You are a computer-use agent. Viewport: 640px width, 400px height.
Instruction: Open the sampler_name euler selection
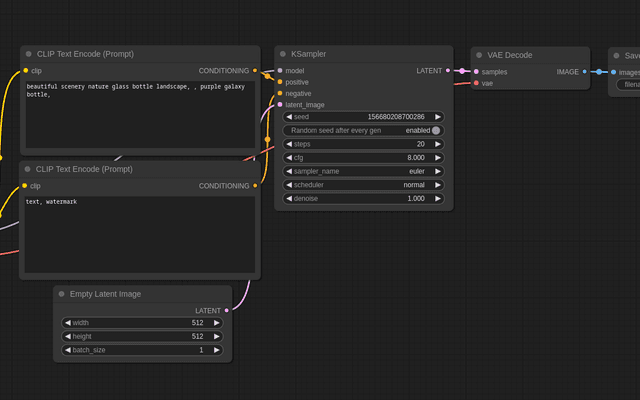(x=363, y=171)
